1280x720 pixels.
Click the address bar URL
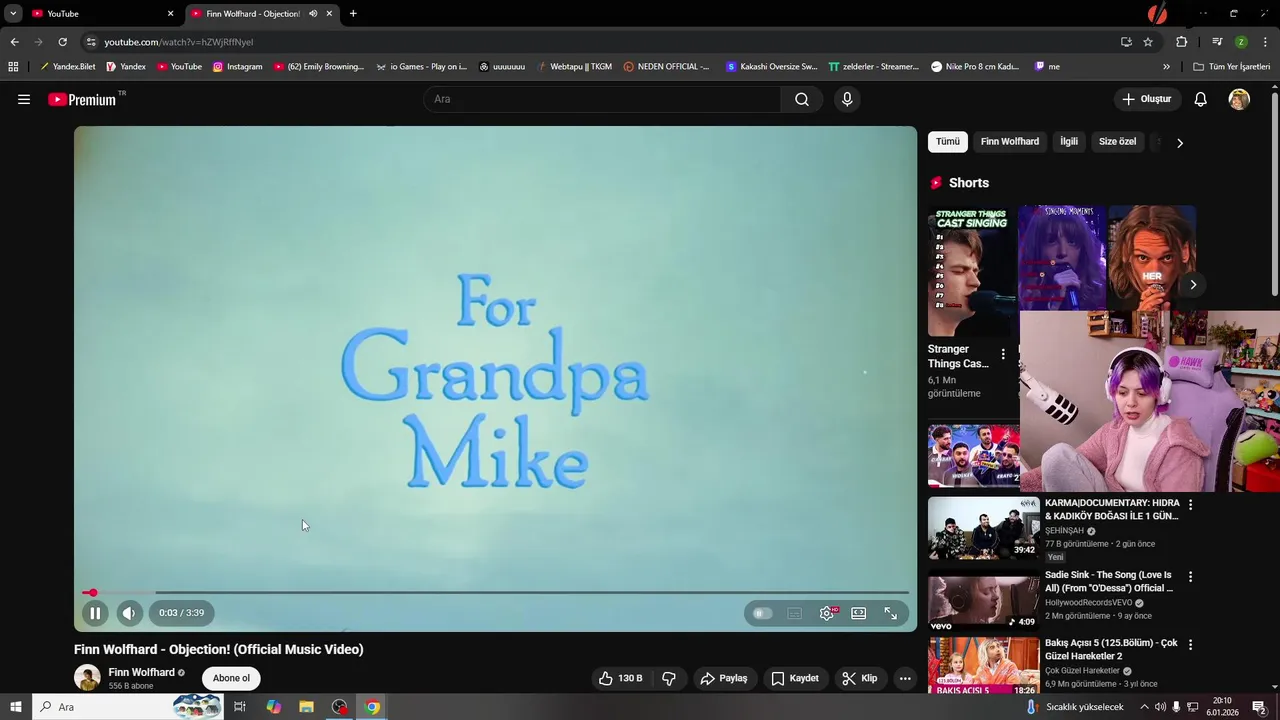coord(178,42)
